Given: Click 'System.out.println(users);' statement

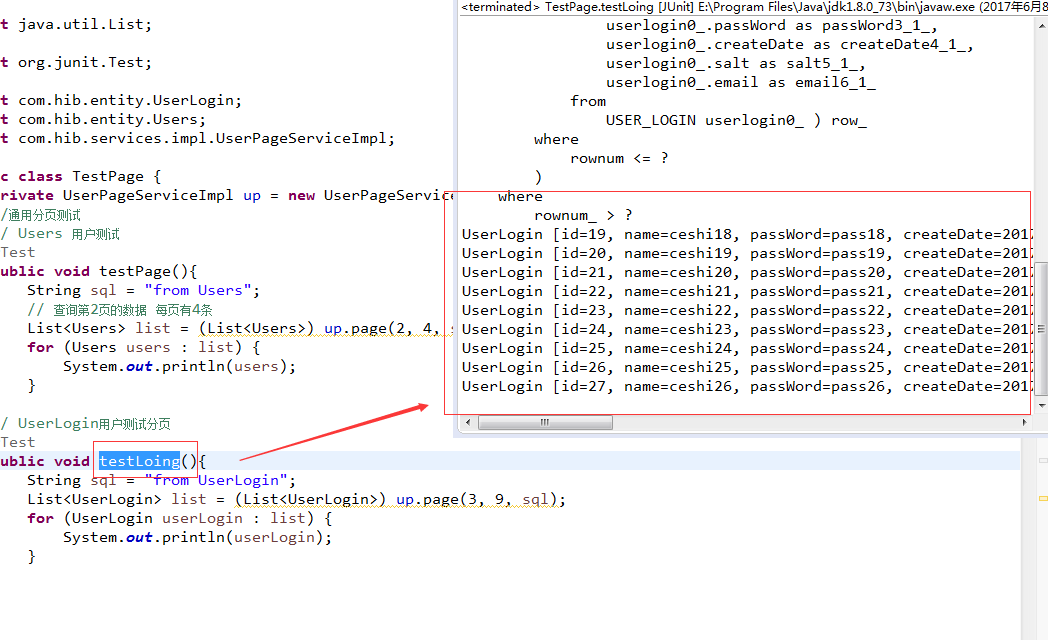Looking at the screenshot, I should pos(179,367).
